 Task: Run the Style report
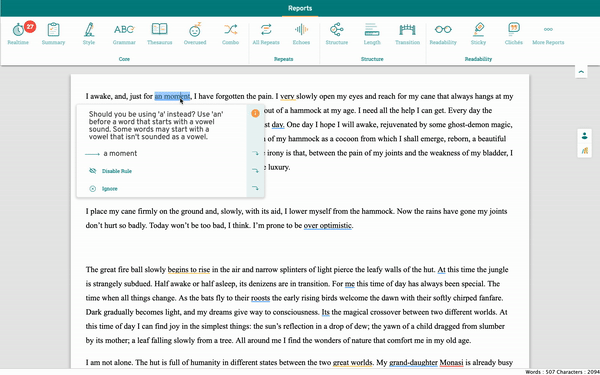tap(89, 34)
